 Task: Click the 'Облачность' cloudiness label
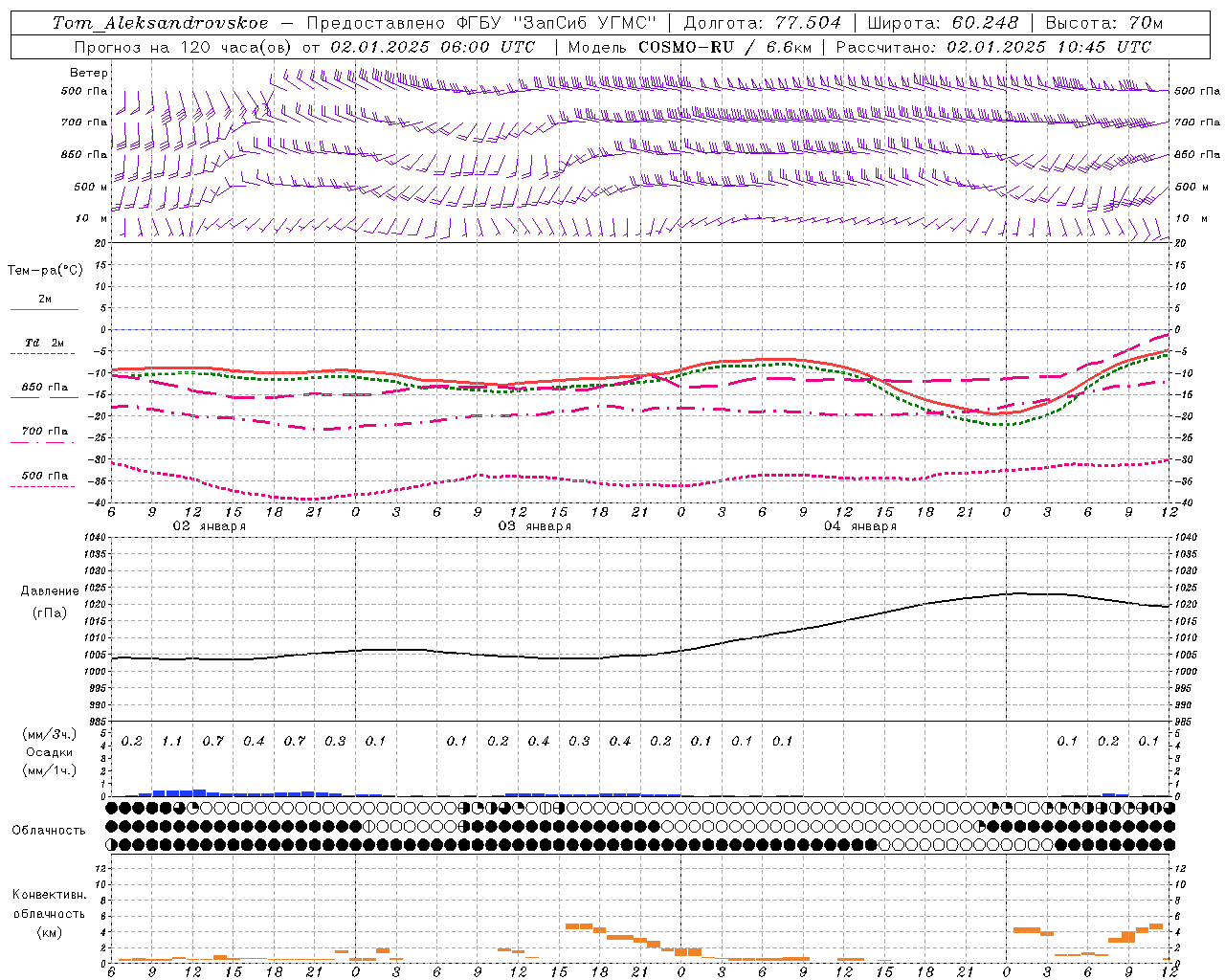click(x=49, y=830)
